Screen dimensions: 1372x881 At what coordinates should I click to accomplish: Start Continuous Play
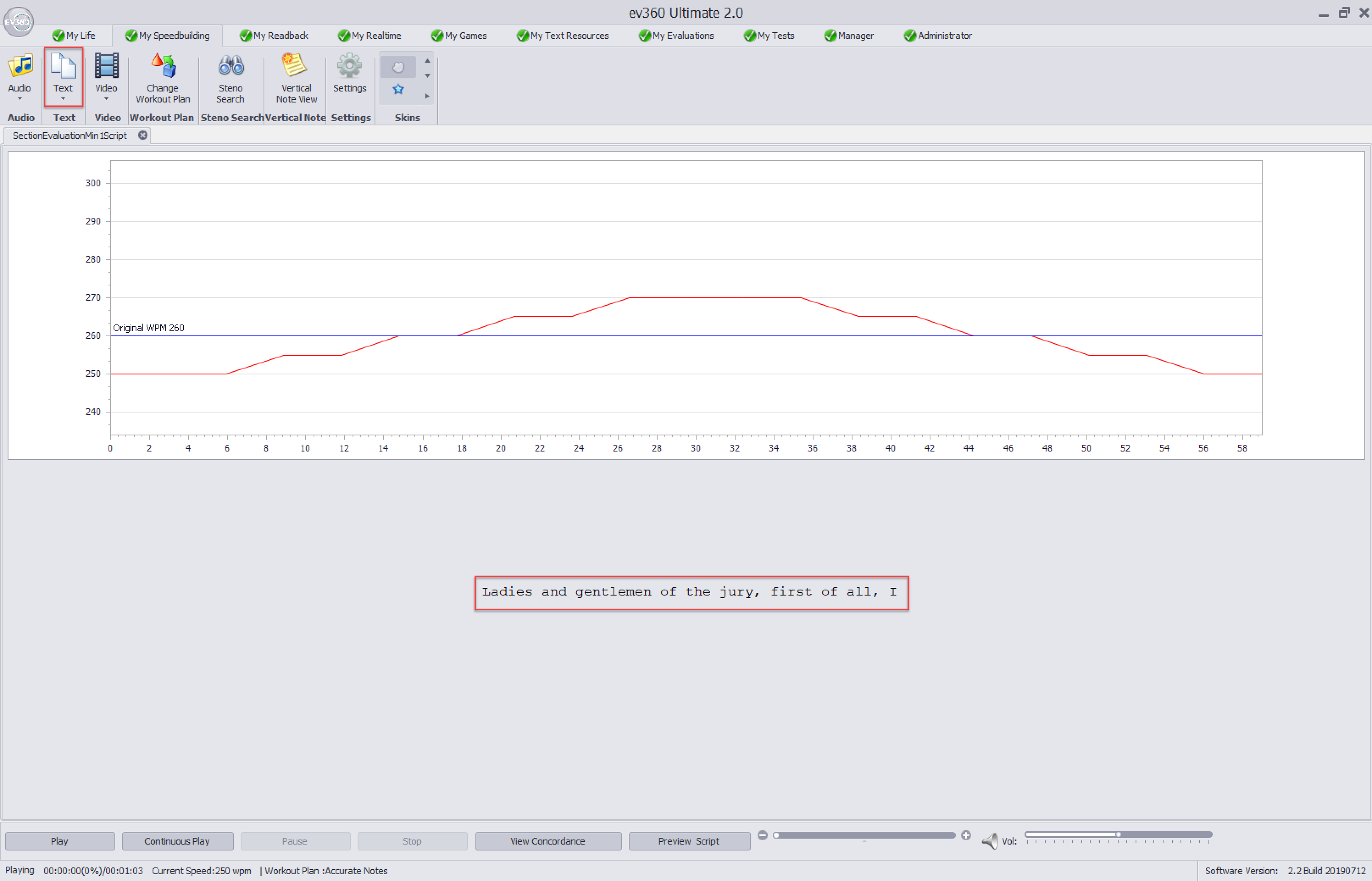[x=178, y=841]
